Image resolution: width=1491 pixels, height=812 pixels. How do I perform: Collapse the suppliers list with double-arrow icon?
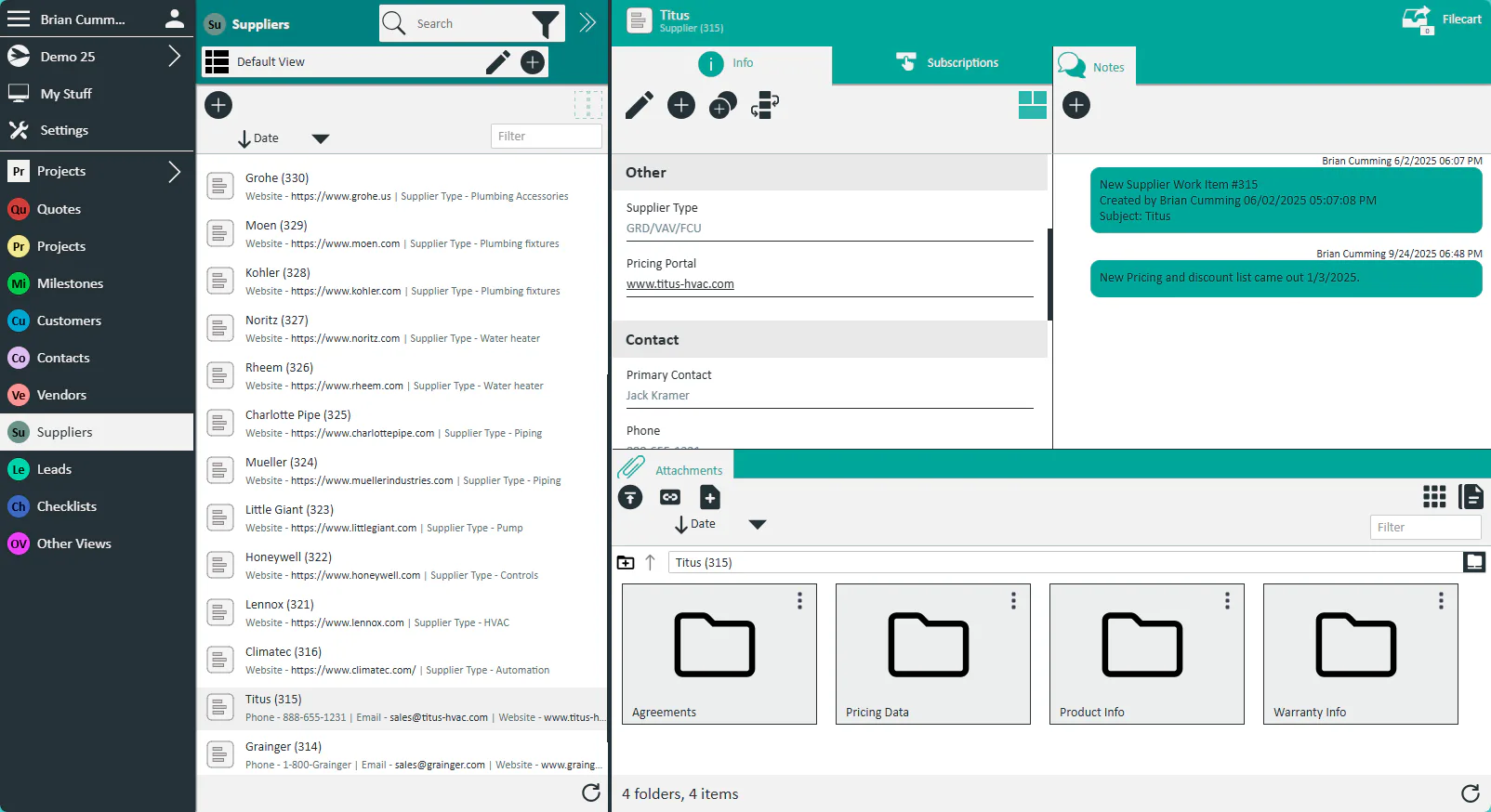pyautogui.click(x=587, y=23)
